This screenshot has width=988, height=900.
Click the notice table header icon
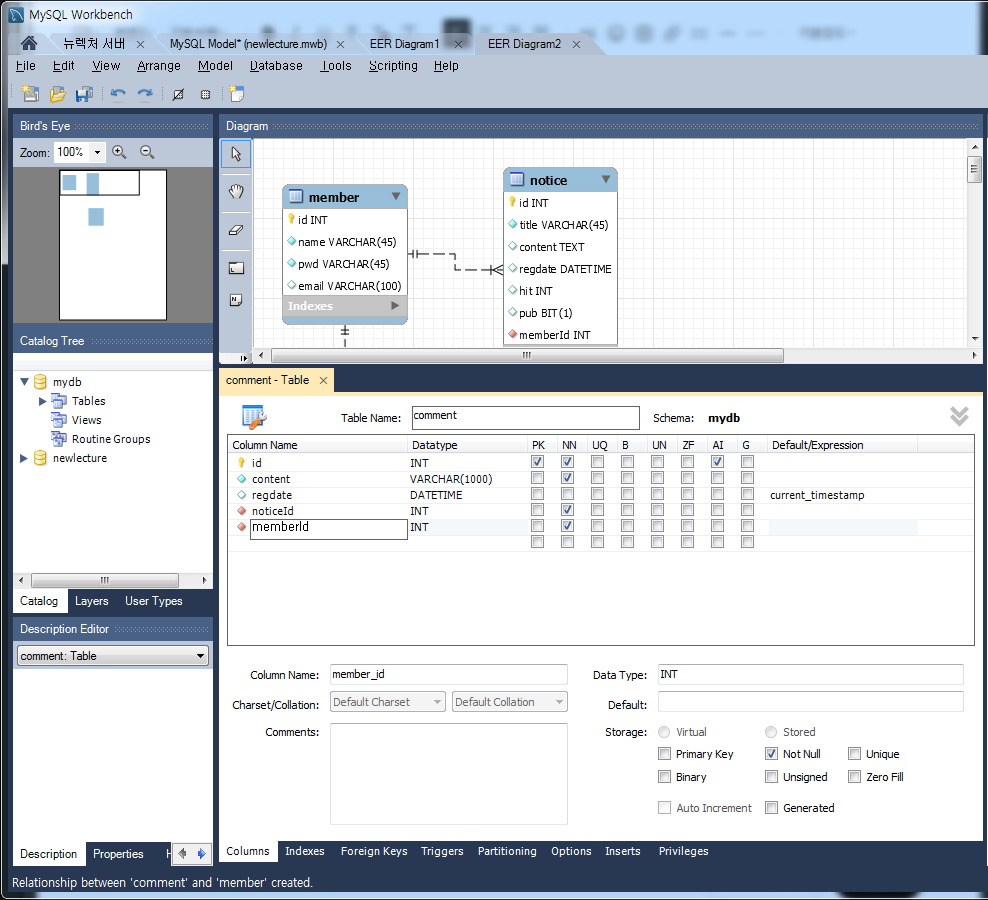[x=517, y=180]
